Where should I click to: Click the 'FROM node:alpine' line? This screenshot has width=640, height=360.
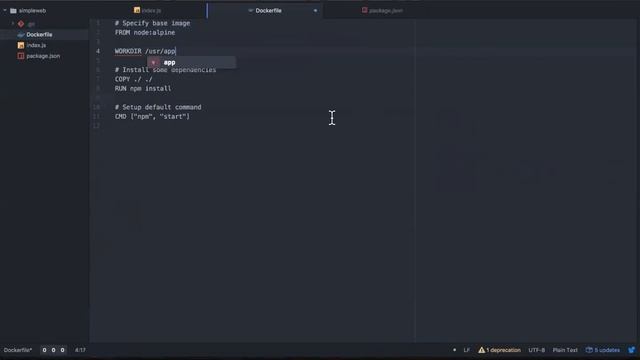[x=145, y=33]
